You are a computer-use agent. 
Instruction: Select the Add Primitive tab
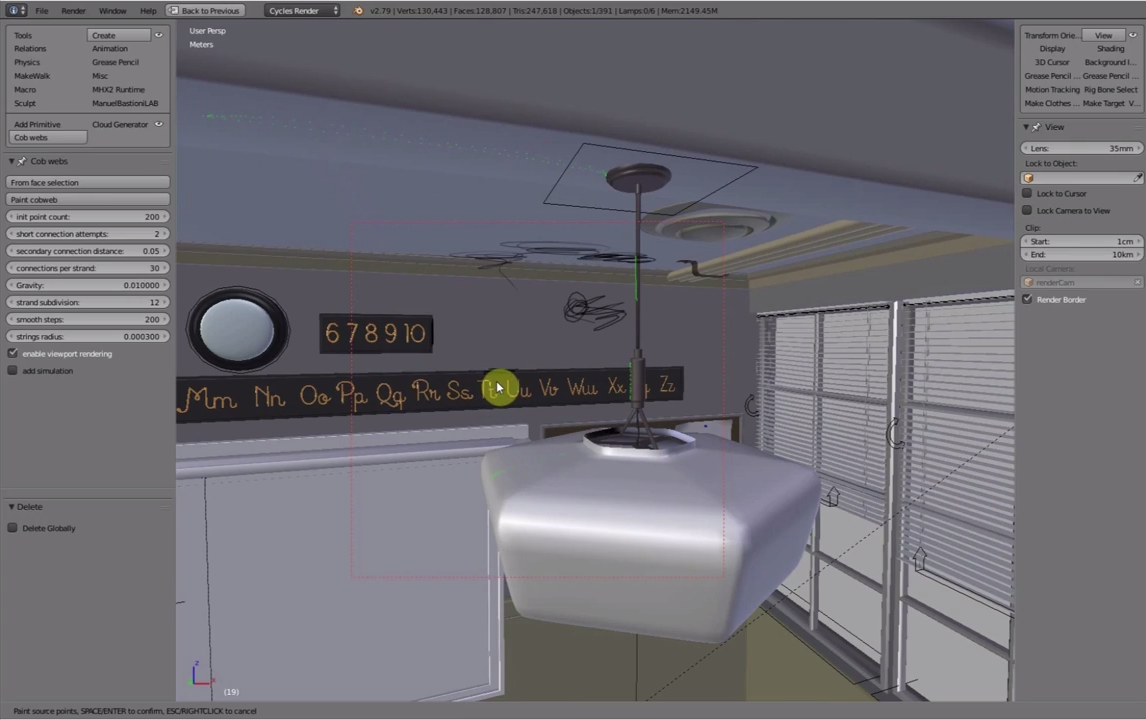37,124
